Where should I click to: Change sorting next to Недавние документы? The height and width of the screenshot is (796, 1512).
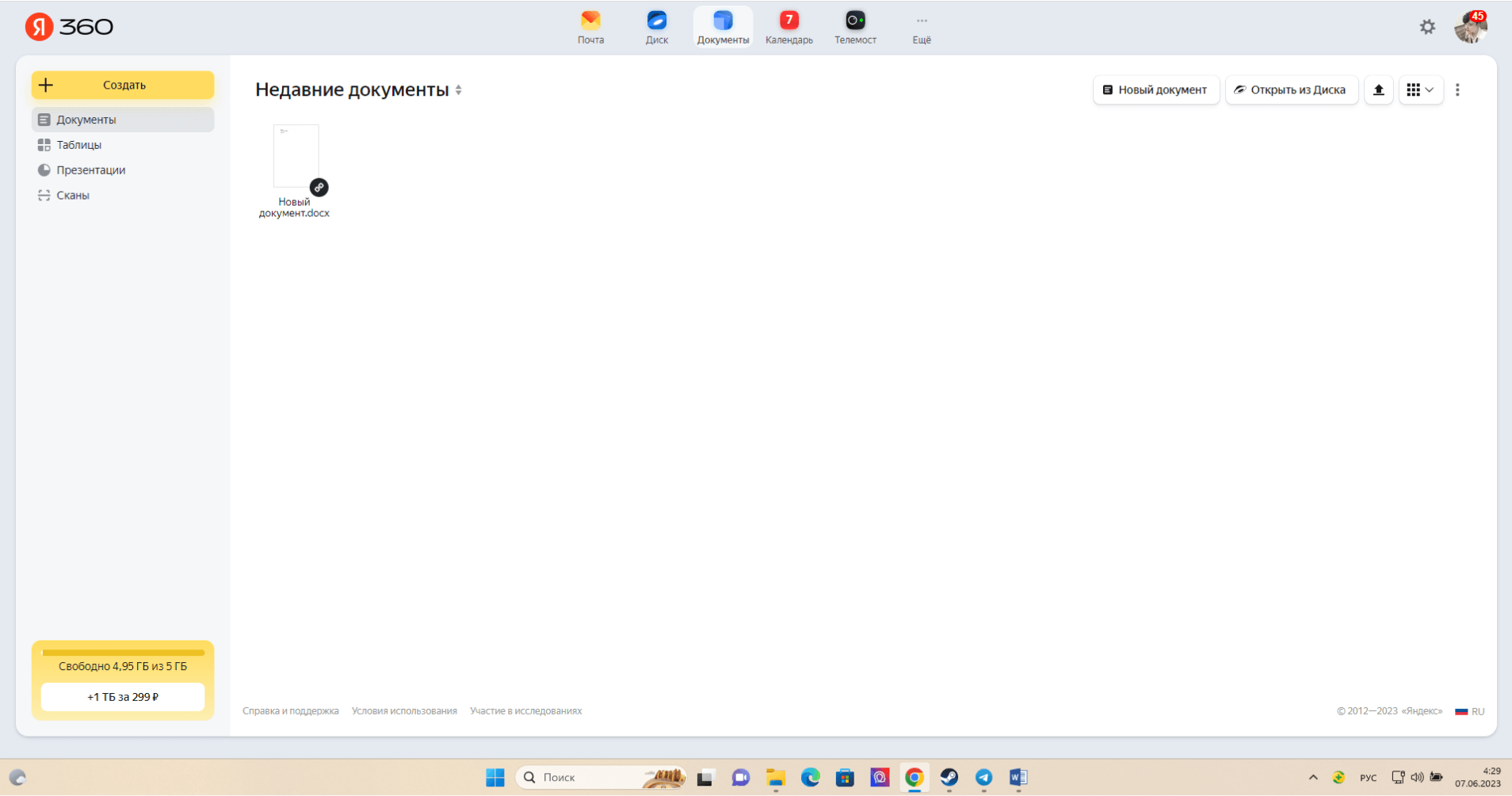[459, 90]
